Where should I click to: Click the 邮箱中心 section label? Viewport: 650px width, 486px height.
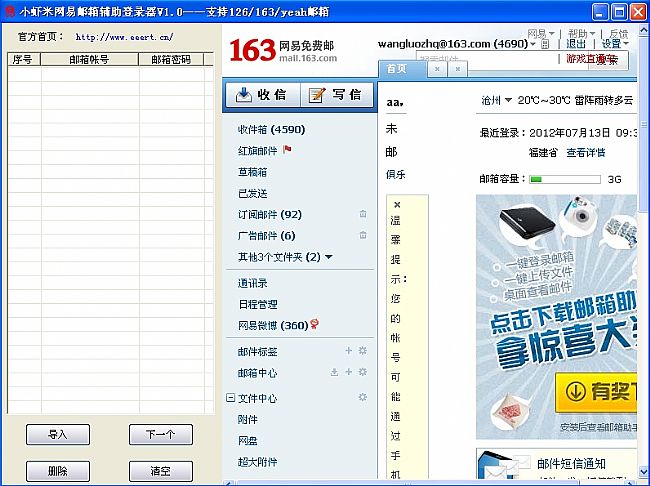257,373
